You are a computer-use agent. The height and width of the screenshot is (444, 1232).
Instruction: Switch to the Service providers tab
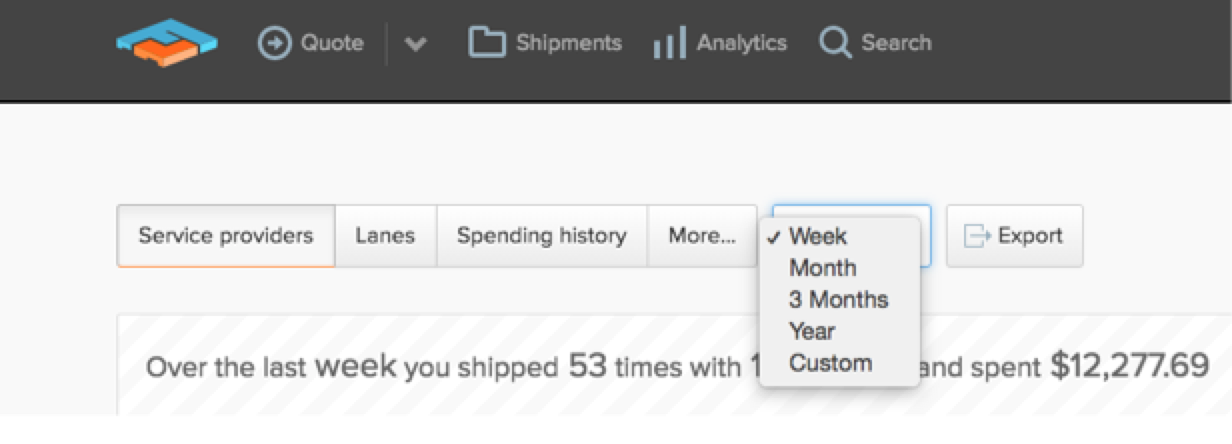(226, 236)
